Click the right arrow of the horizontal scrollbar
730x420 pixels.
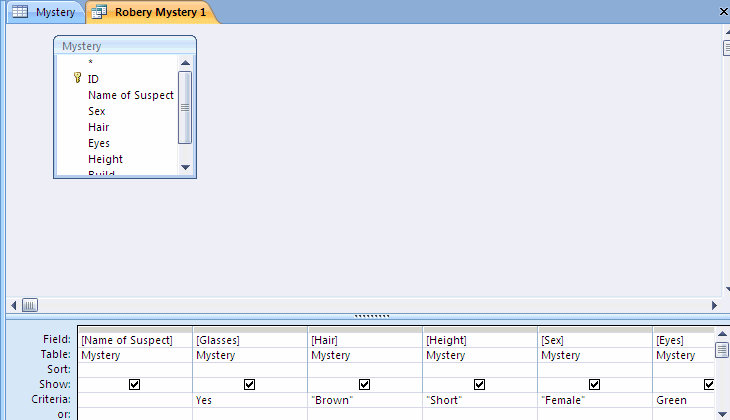coord(714,305)
